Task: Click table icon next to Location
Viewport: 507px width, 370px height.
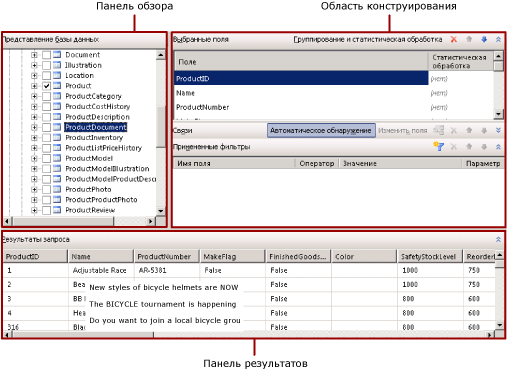Action: pos(57,75)
